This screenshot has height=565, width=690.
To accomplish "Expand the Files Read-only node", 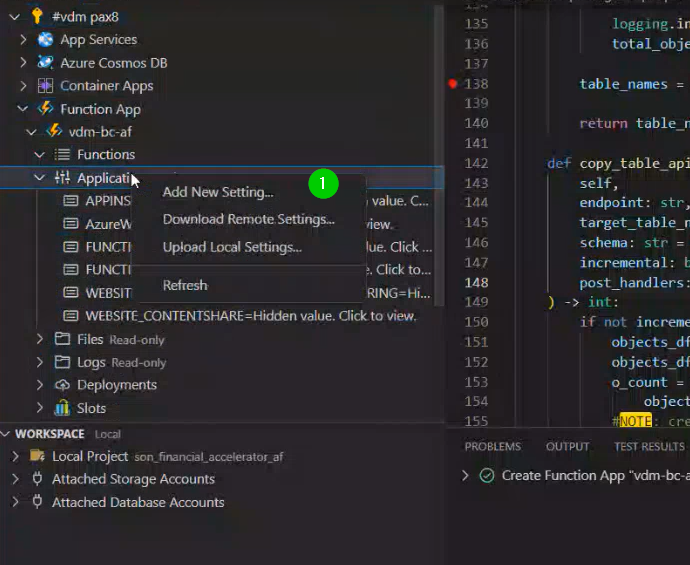I will point(40,339).
